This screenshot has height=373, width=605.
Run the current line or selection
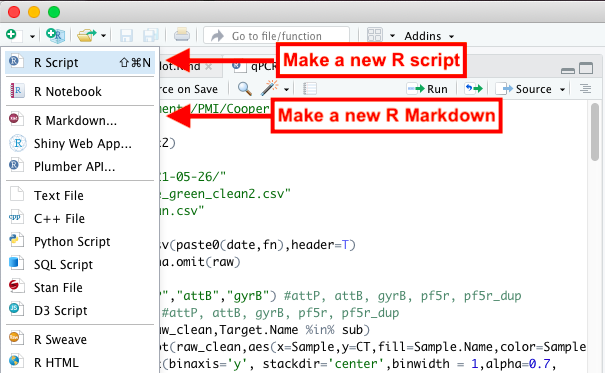[428, 89]
